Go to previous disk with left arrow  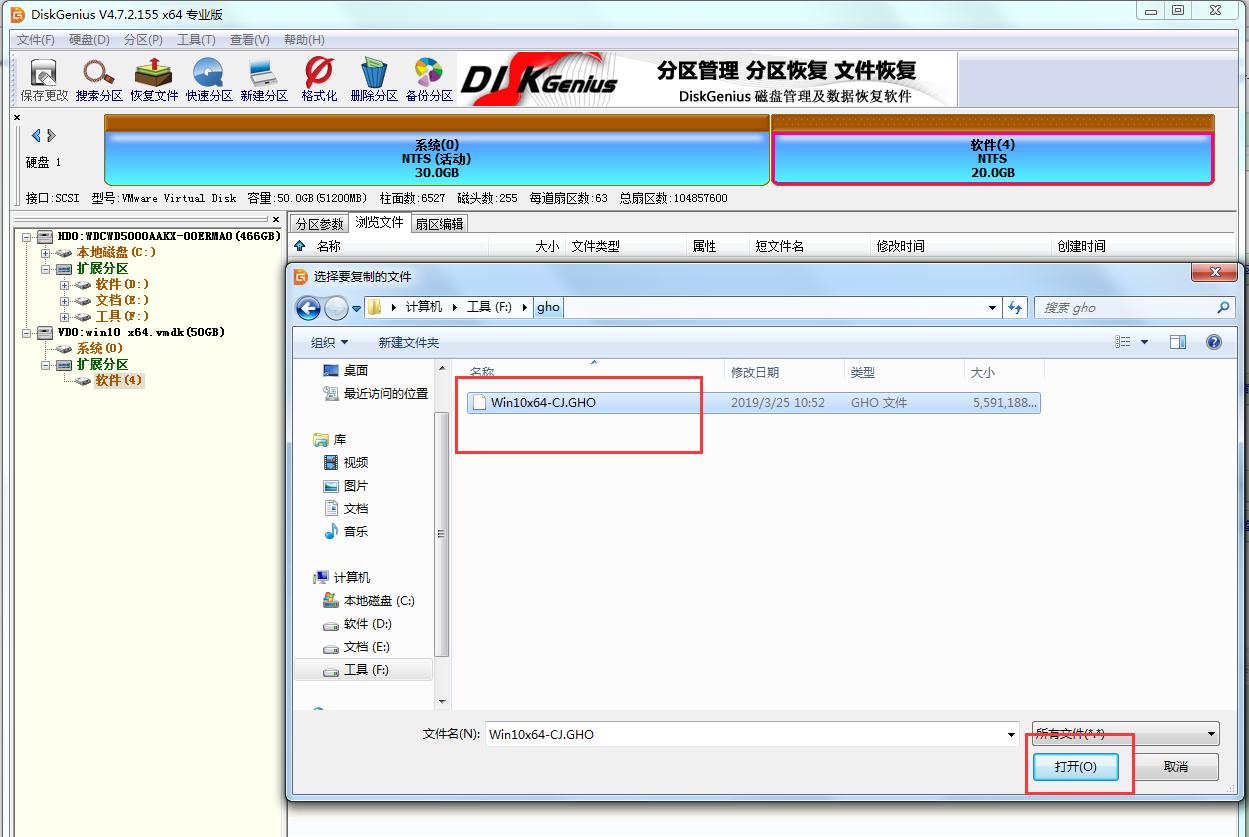pos(37,135)
